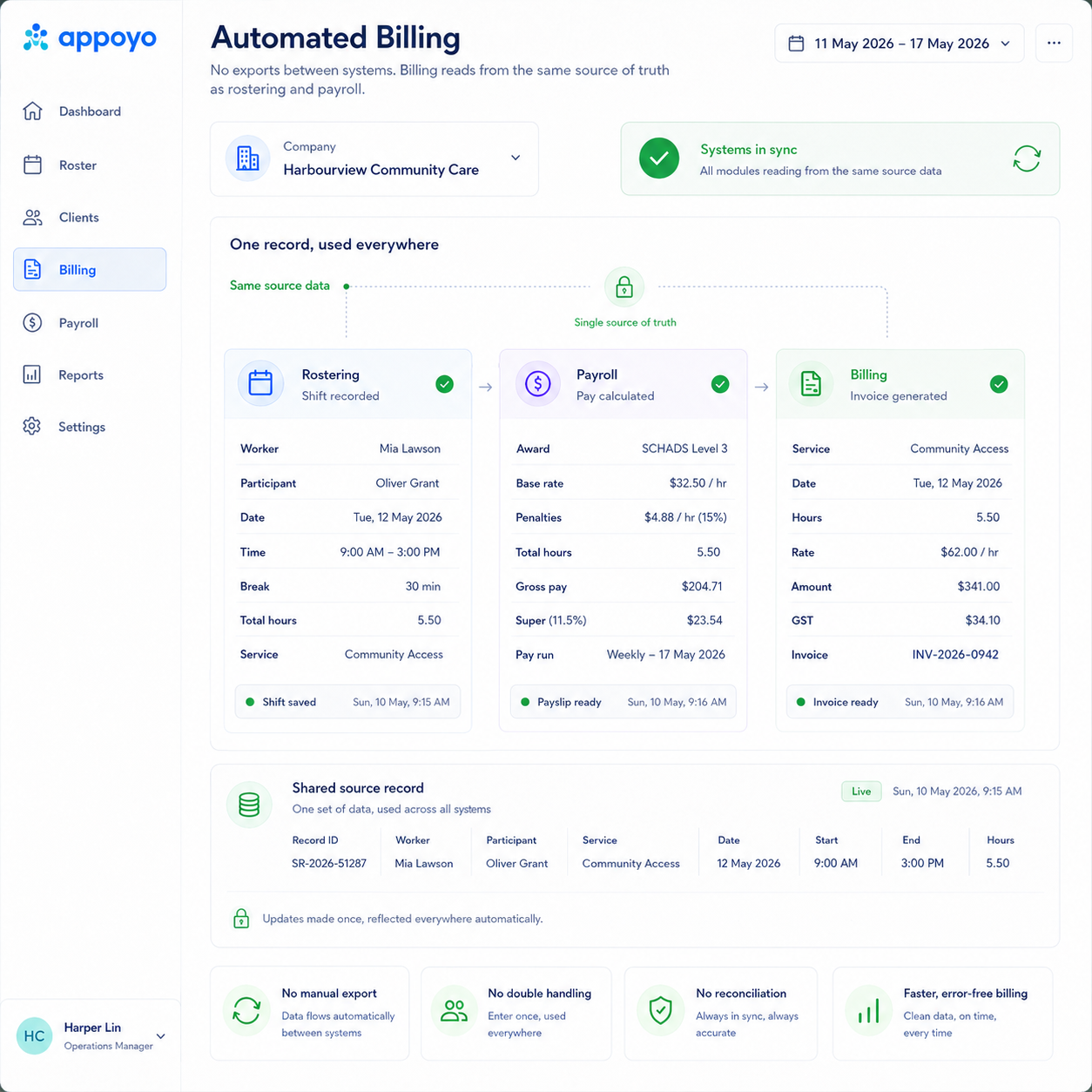The height and width of the screenshot is (1092, 1092).
Task: Click invoice number INV-2026-0942
Action: click(955, 655)
